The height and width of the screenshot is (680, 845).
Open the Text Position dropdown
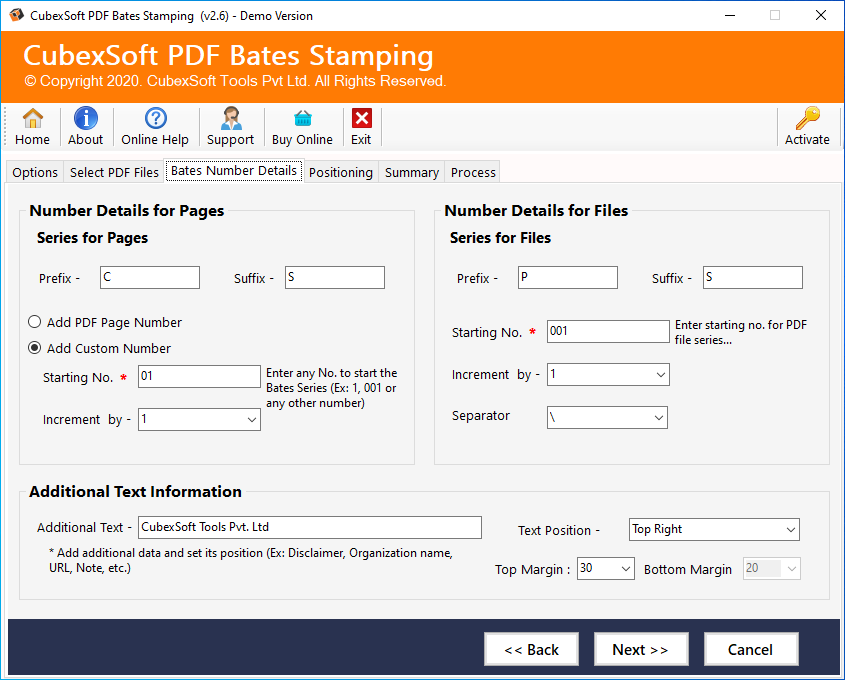(x=790, y=530)
